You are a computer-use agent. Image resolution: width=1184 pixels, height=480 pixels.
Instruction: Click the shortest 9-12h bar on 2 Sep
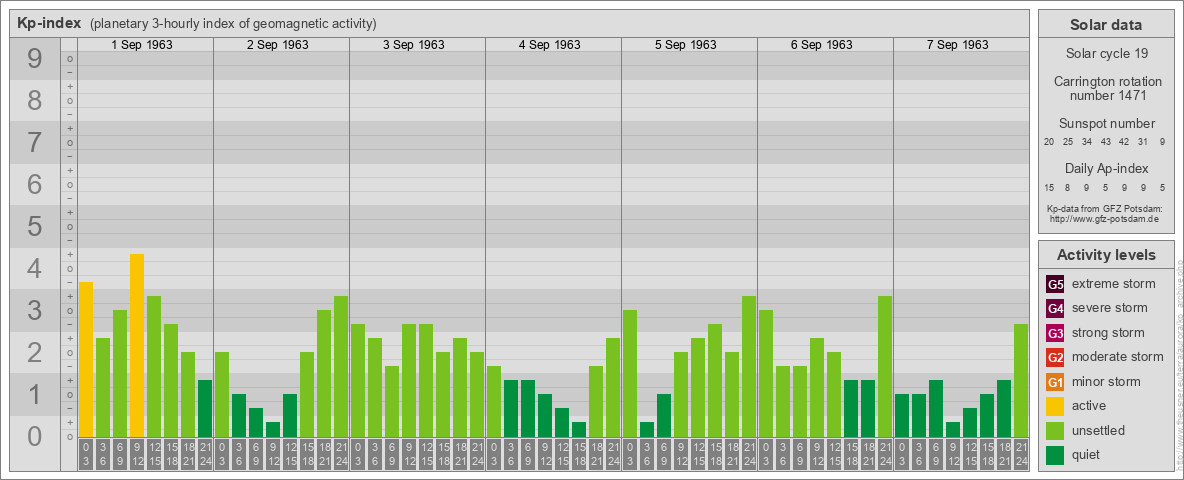(x=273, y=429)
